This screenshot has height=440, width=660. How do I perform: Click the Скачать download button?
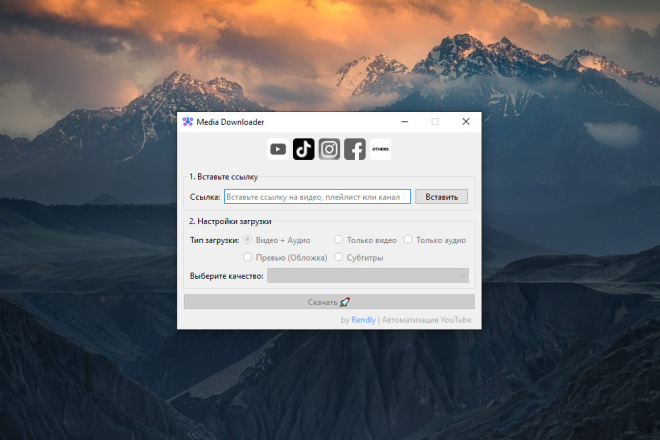coord(329,302)
